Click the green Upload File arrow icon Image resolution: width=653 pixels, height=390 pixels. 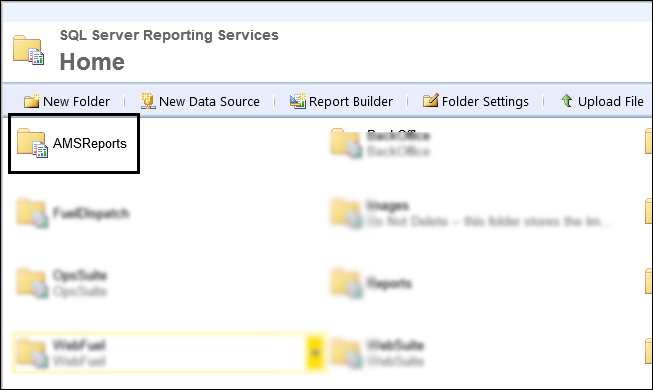tap(566, 100)
